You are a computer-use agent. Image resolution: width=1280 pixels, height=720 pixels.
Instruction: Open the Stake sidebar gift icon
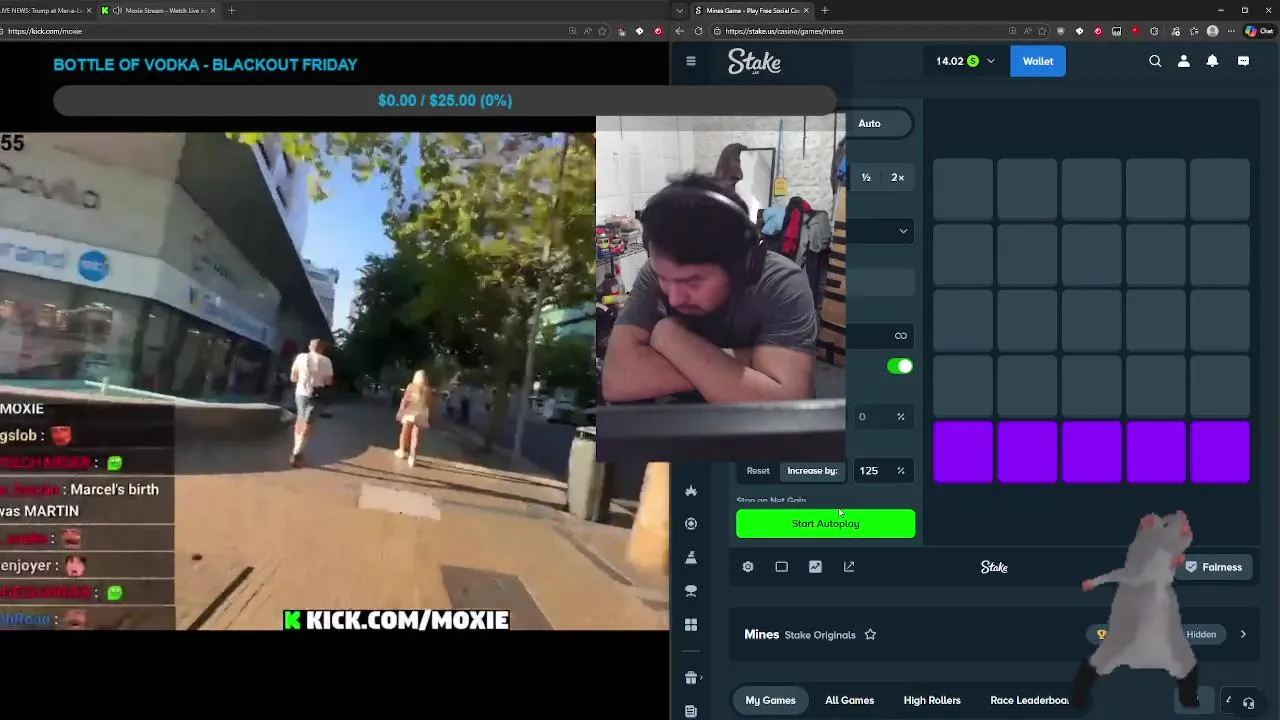tap(691, 678)
